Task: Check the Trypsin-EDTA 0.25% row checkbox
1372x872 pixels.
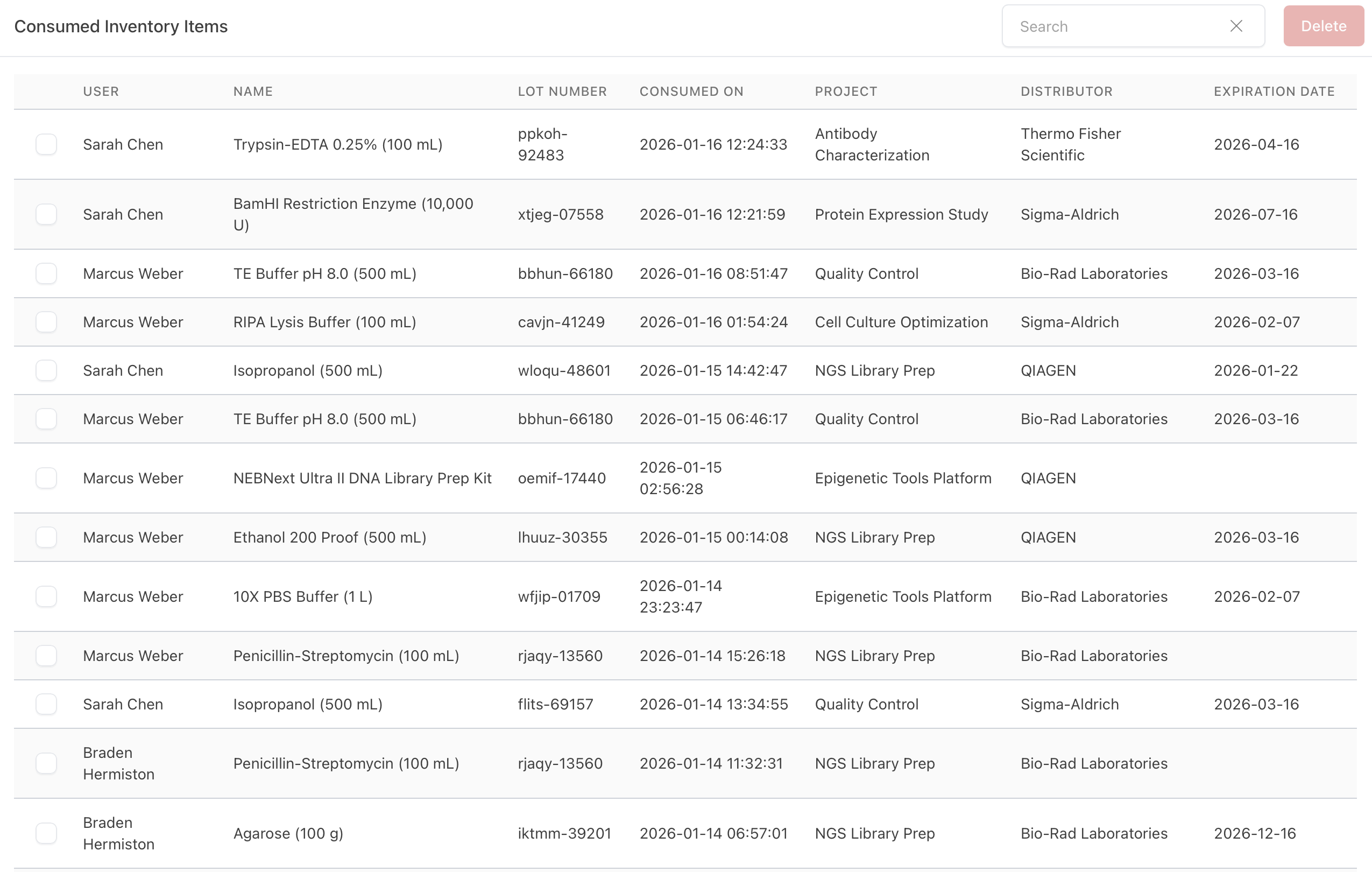Action: click(x=46, y=144)
